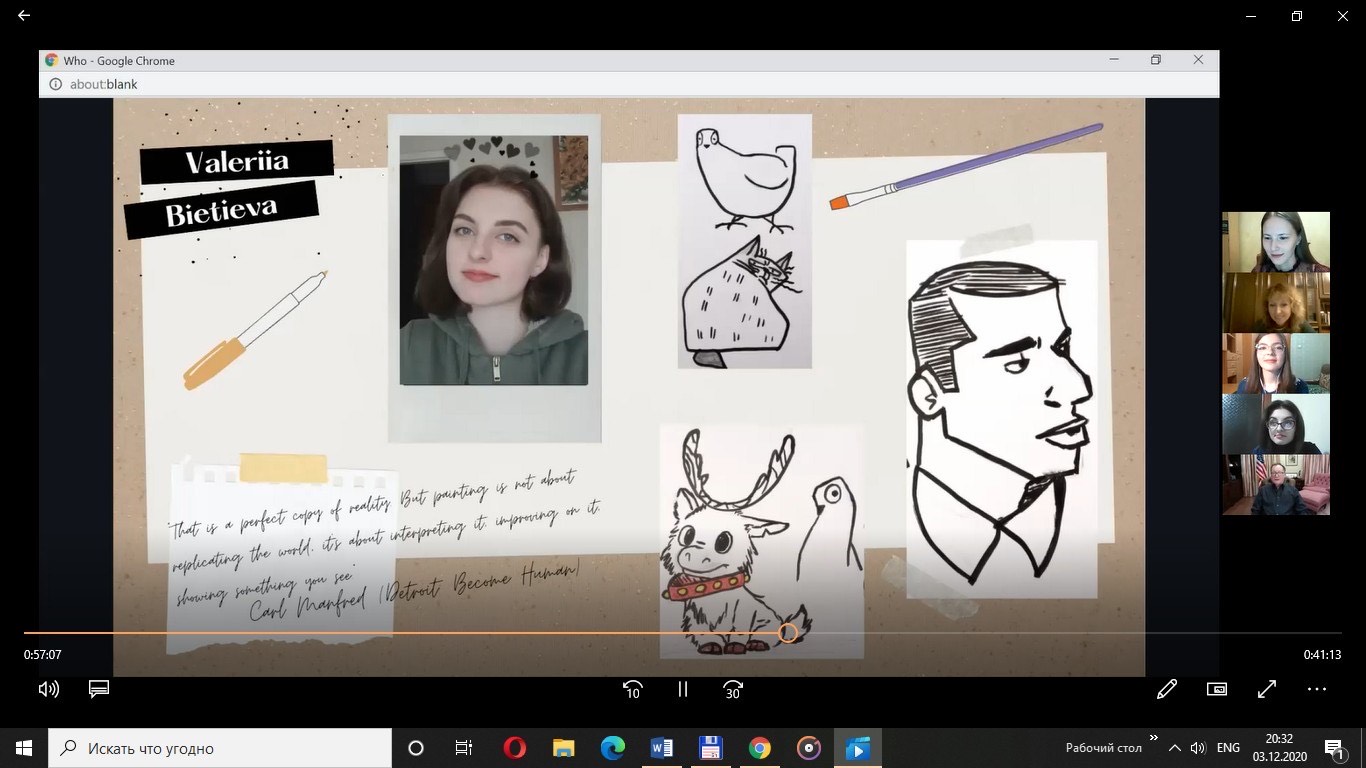Pause the video playback

click(683, 689)
